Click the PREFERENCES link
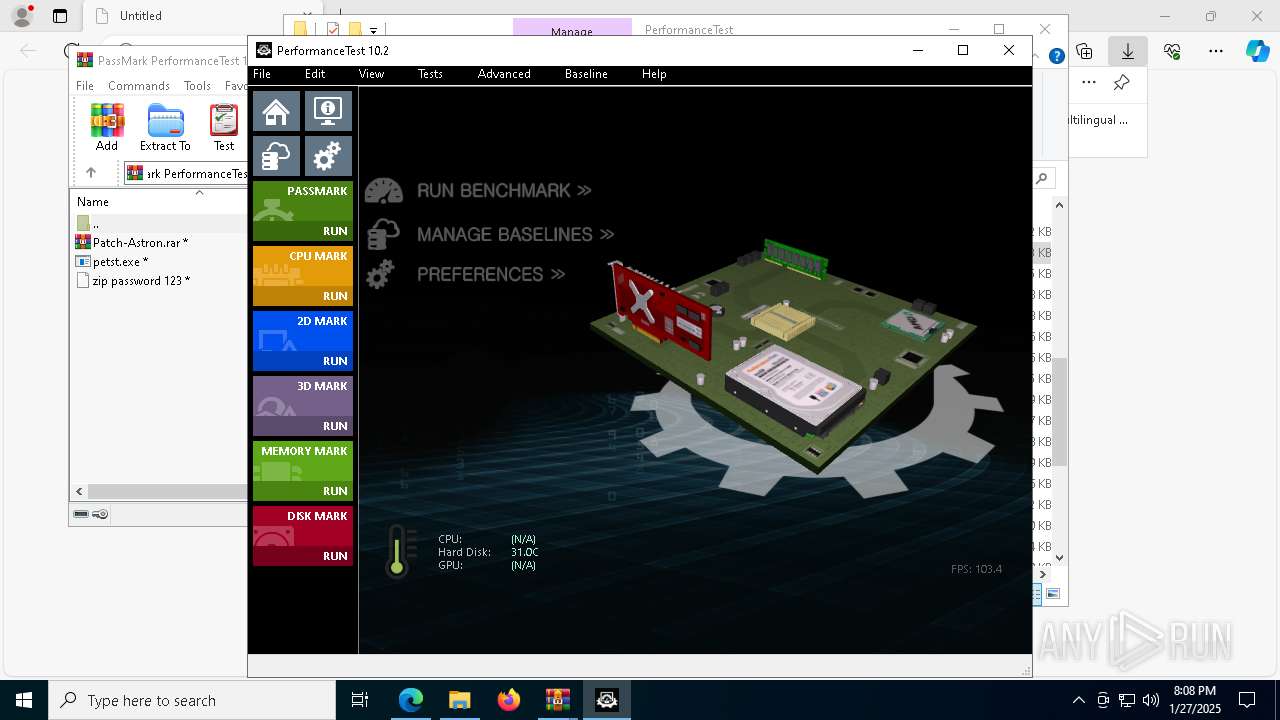The height and width of the screenshot is (720, 1280). tap(491, 274)
